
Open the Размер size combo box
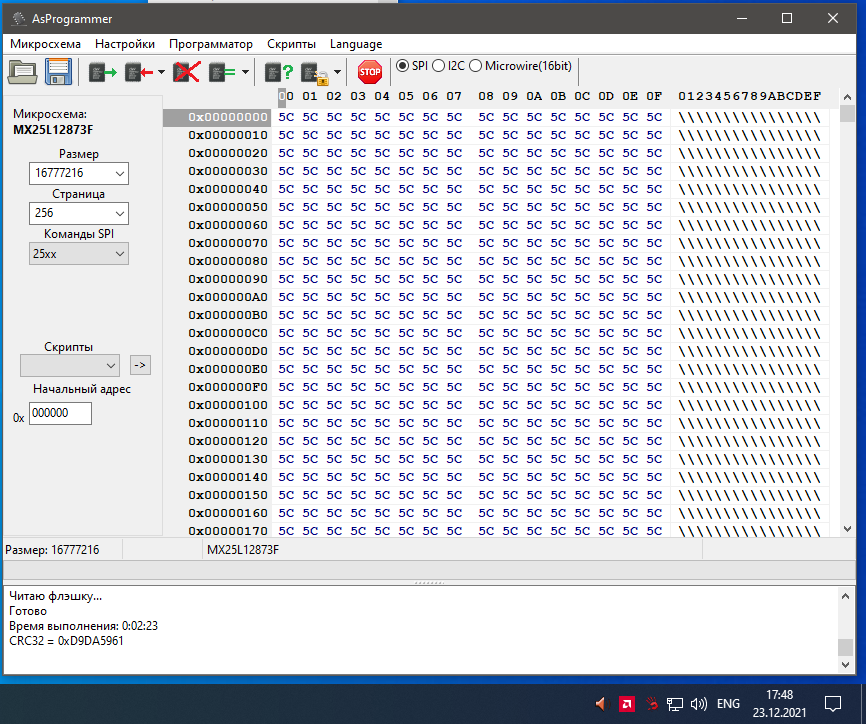coord(79,173)
